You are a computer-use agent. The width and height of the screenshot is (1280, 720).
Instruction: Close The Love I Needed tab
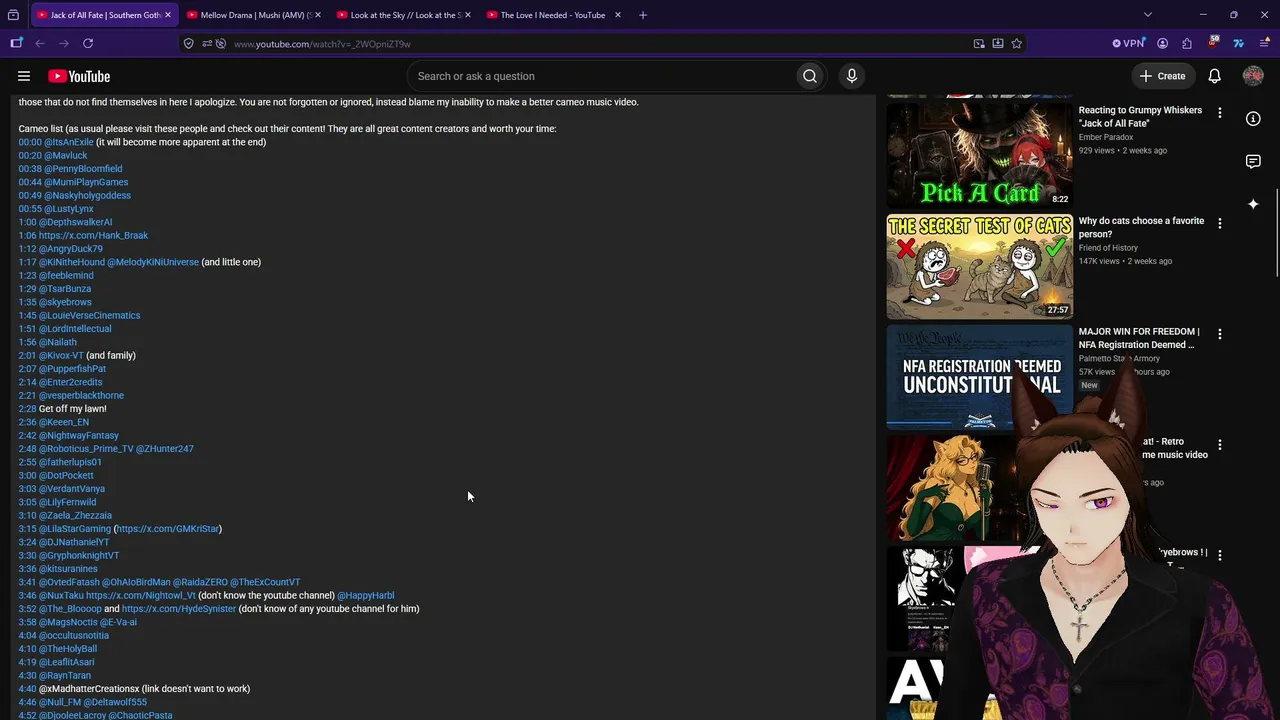(618, 15)
